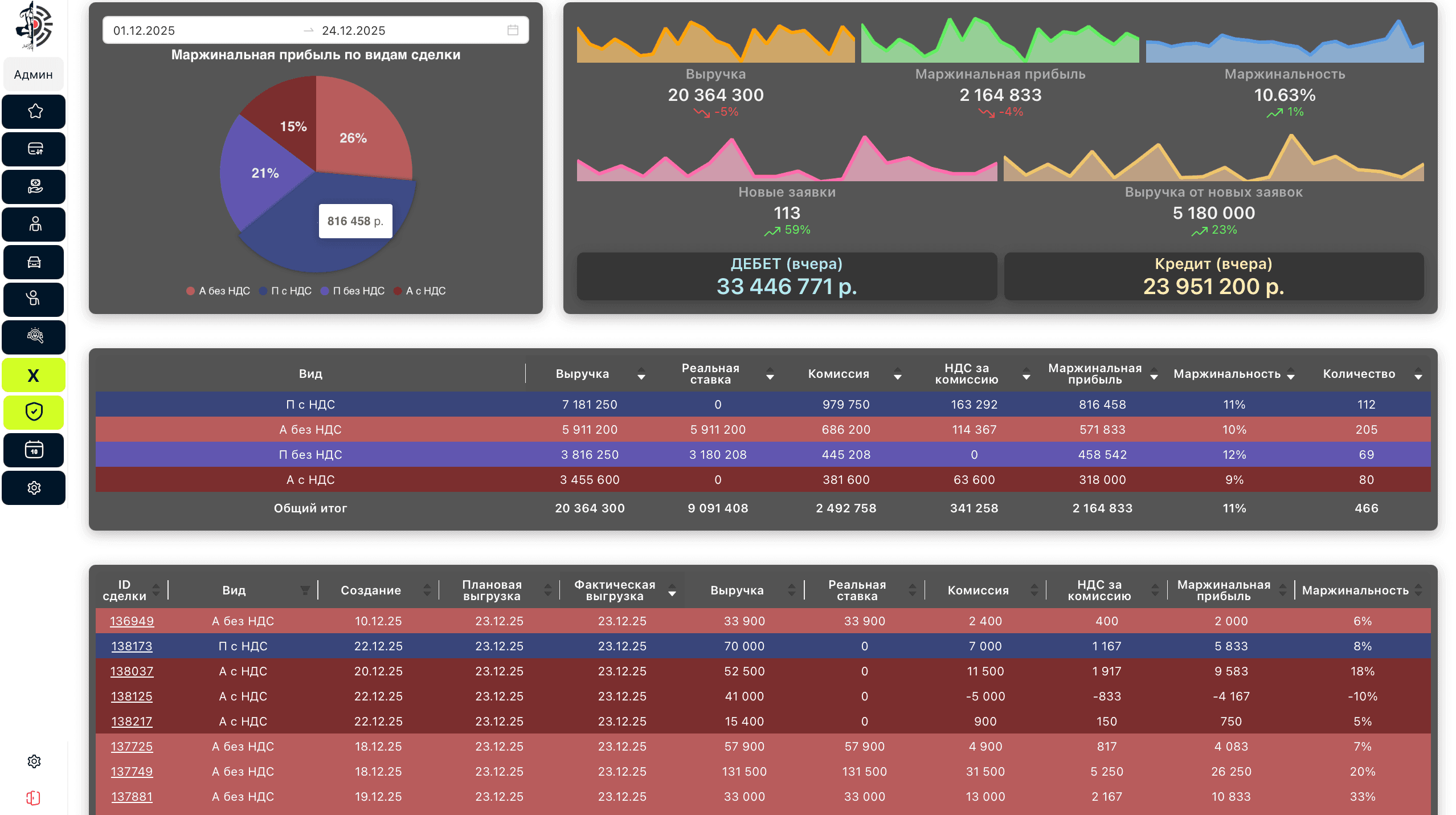Screen dimensions: 1456x815
Task: Open the hand with money sidebar icon
Action: click(x=34, y=186)
